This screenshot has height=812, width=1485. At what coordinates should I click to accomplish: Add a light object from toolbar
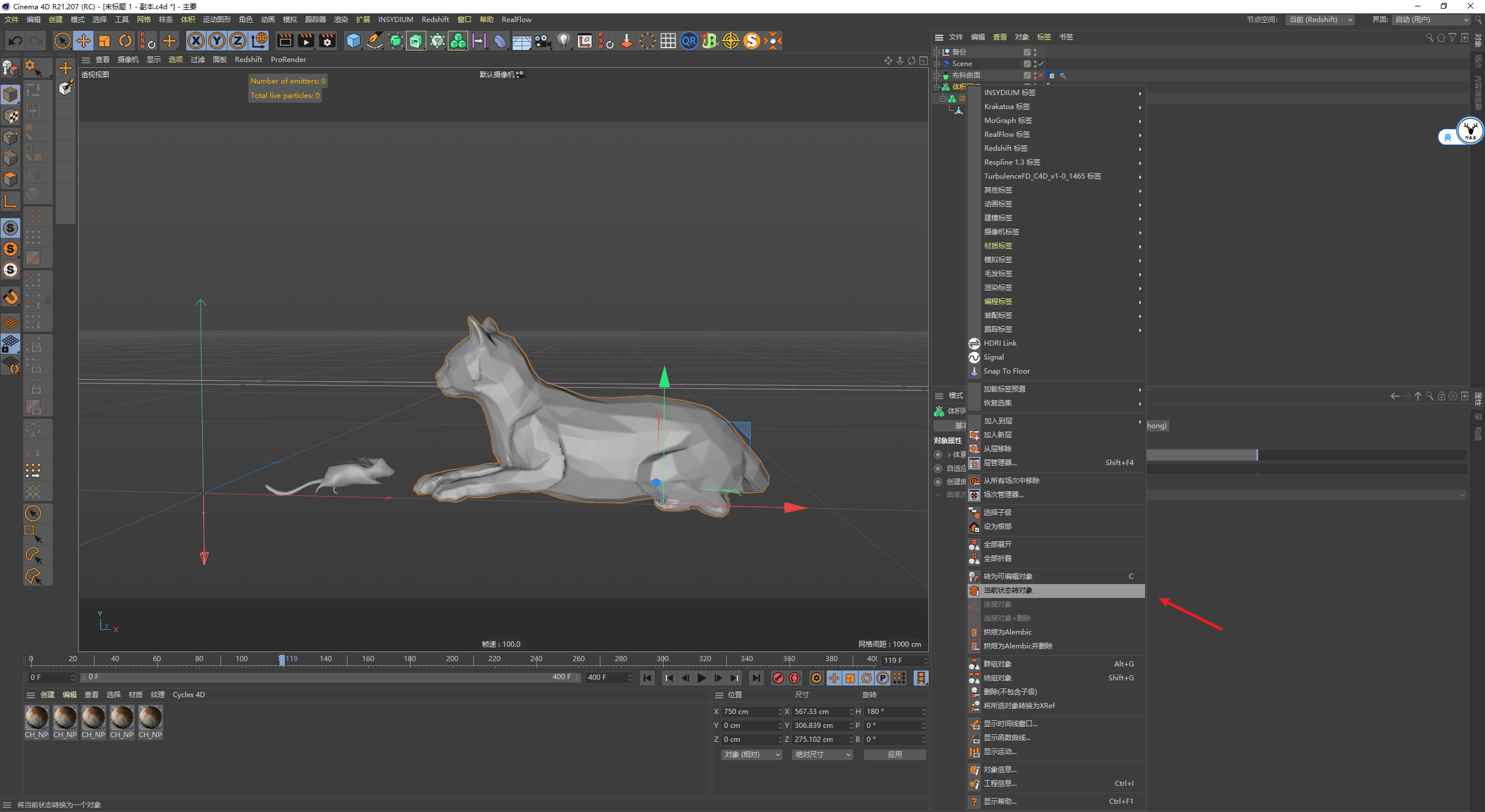pos(563,41)
